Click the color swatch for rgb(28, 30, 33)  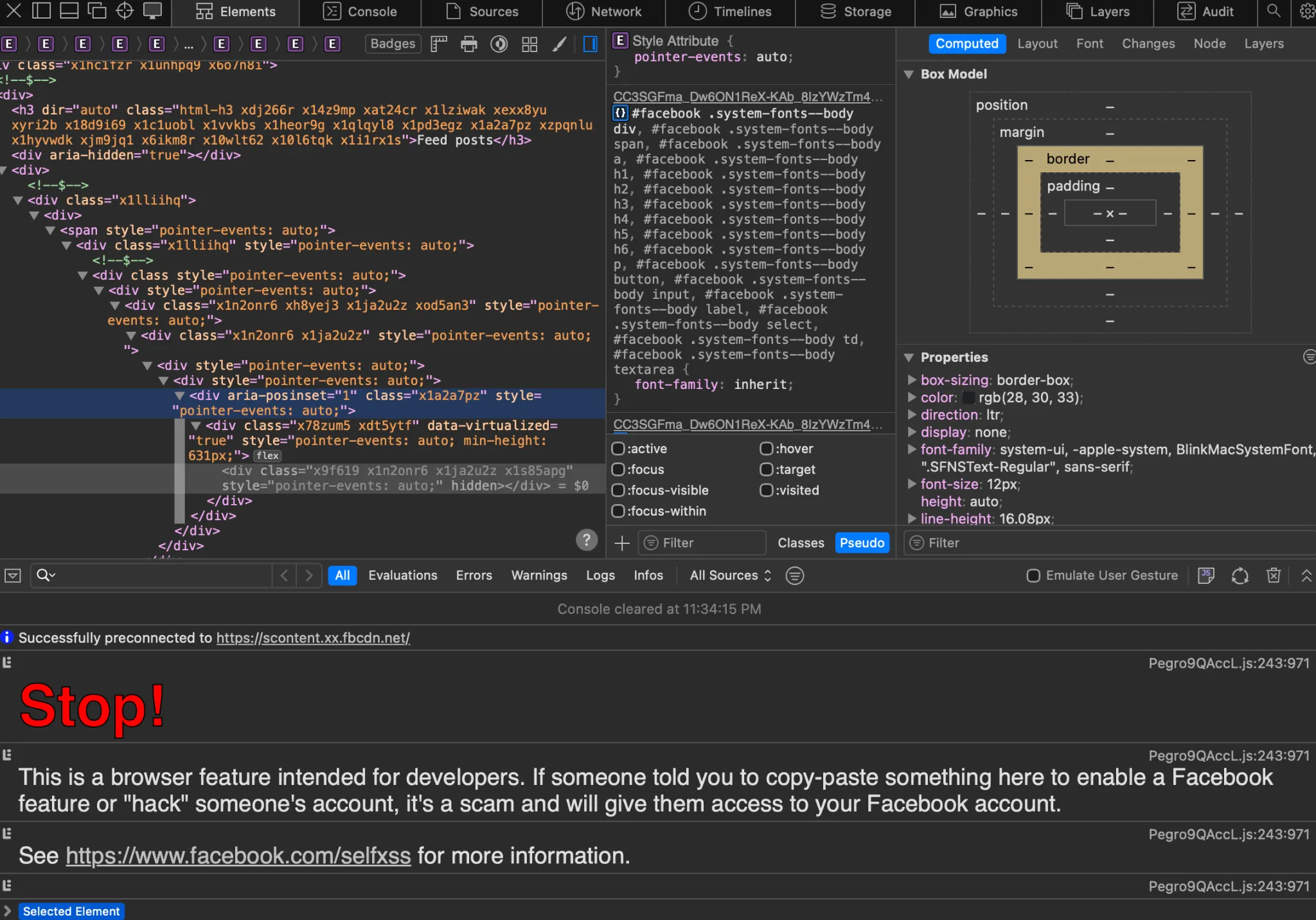[968, 398]
